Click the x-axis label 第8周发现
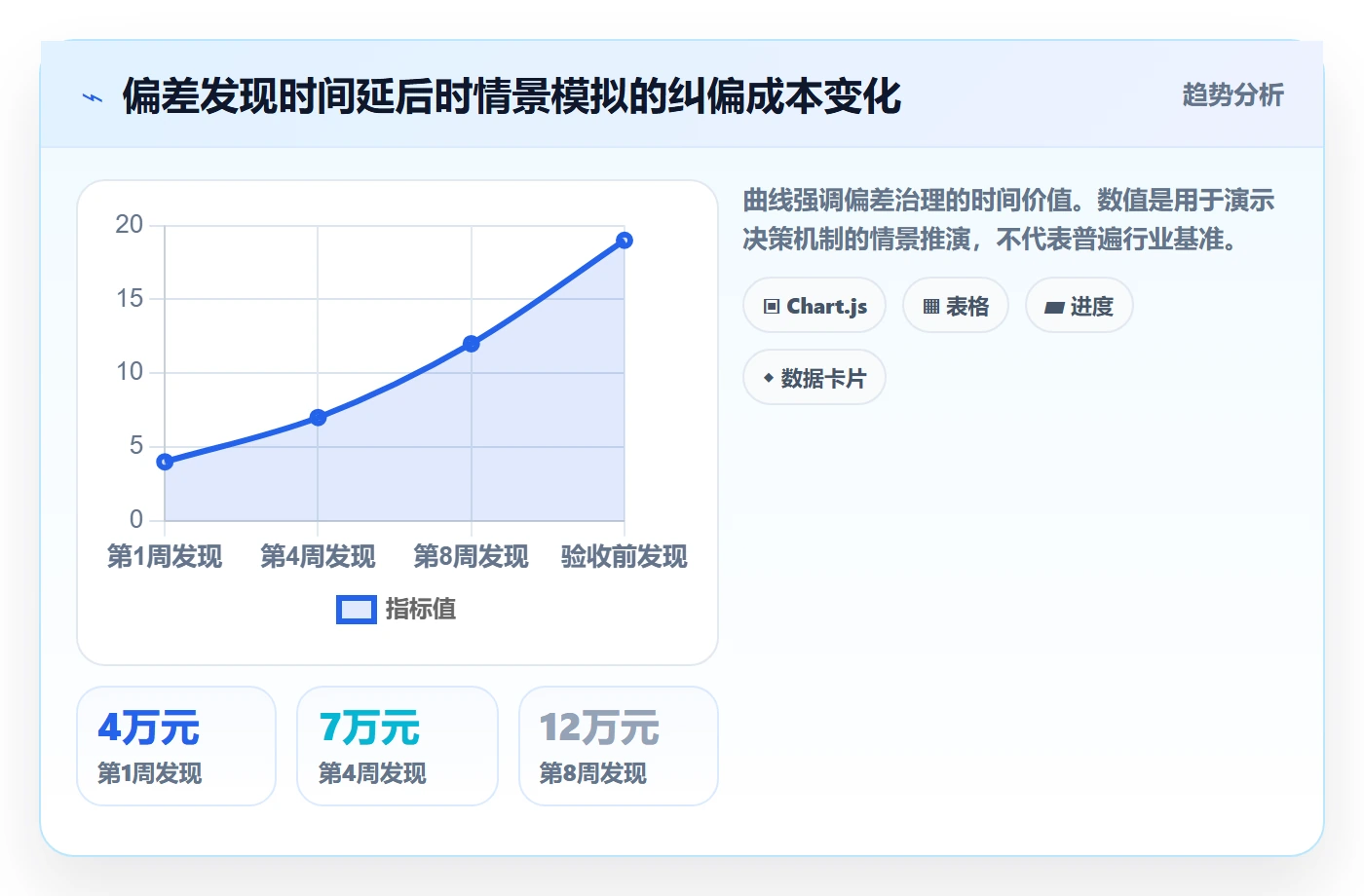The image size is (1364, 896). [x=472, y=557]
